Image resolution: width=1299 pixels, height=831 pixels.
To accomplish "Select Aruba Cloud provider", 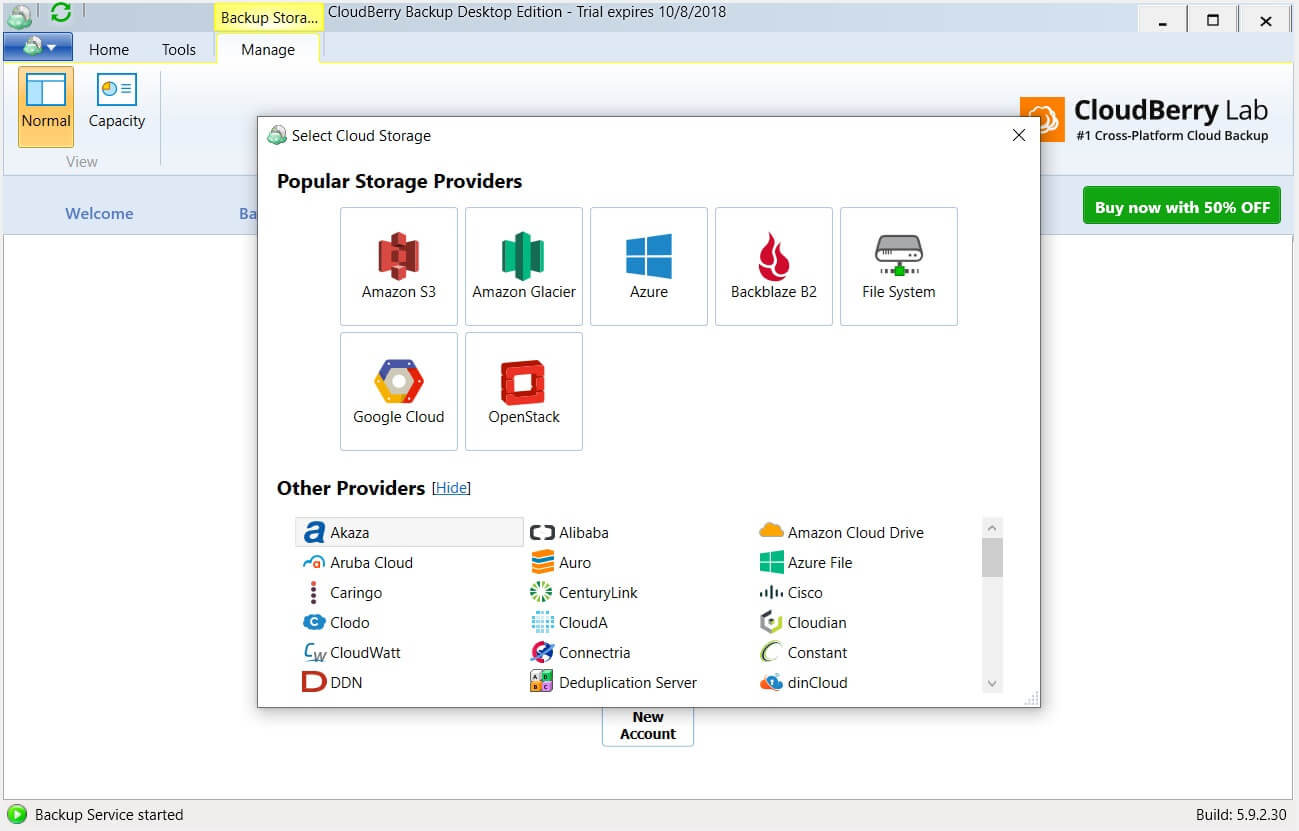I will 358,562.
